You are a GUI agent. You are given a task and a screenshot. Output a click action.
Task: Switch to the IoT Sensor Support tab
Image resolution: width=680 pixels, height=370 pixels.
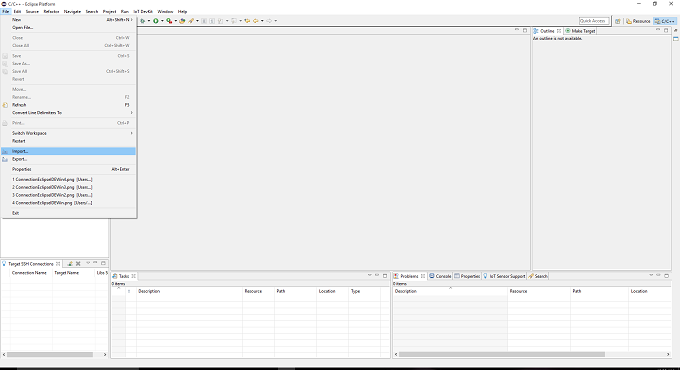point(504,276)
